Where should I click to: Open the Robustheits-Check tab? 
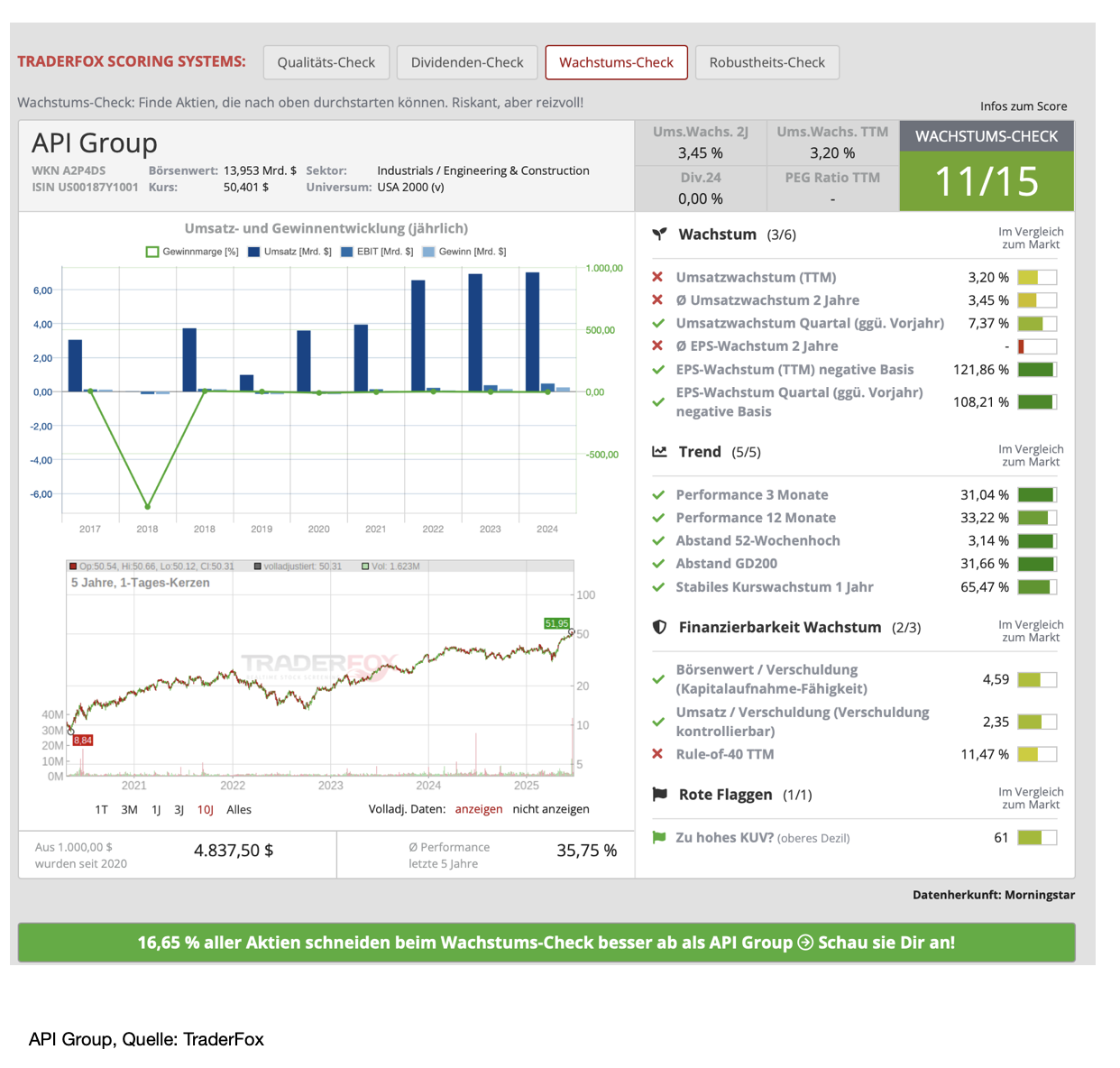[767, 62]
